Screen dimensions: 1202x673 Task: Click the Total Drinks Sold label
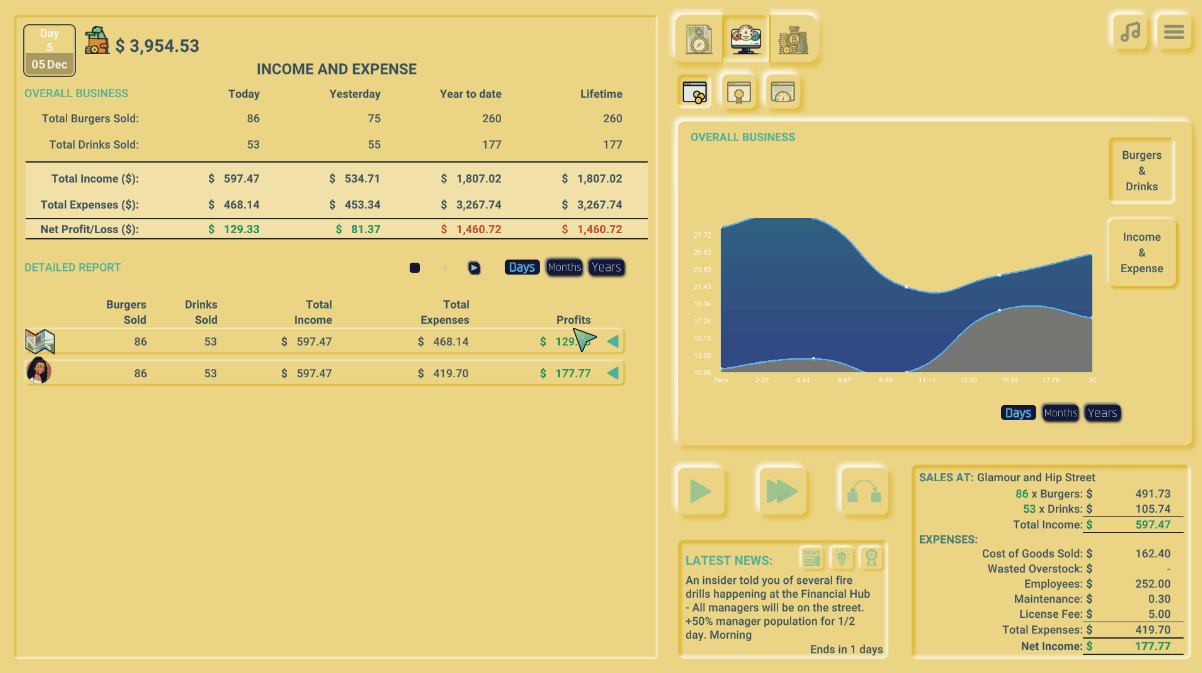(x=94, y=144)
